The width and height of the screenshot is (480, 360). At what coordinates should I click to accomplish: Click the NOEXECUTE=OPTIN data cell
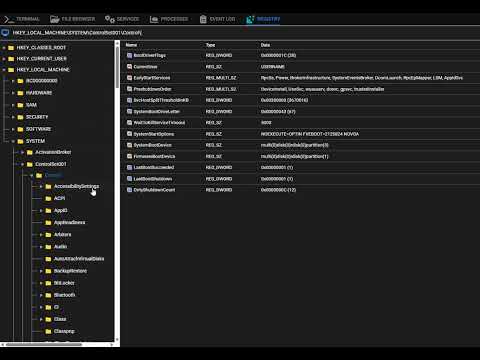pyautogui.click(x=310, y=134)
